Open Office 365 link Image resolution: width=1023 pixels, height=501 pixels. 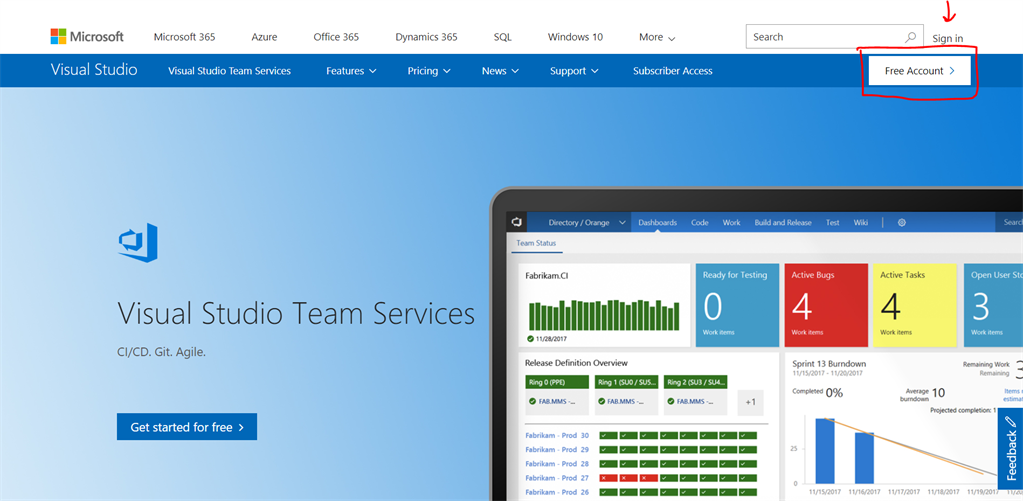336,37
